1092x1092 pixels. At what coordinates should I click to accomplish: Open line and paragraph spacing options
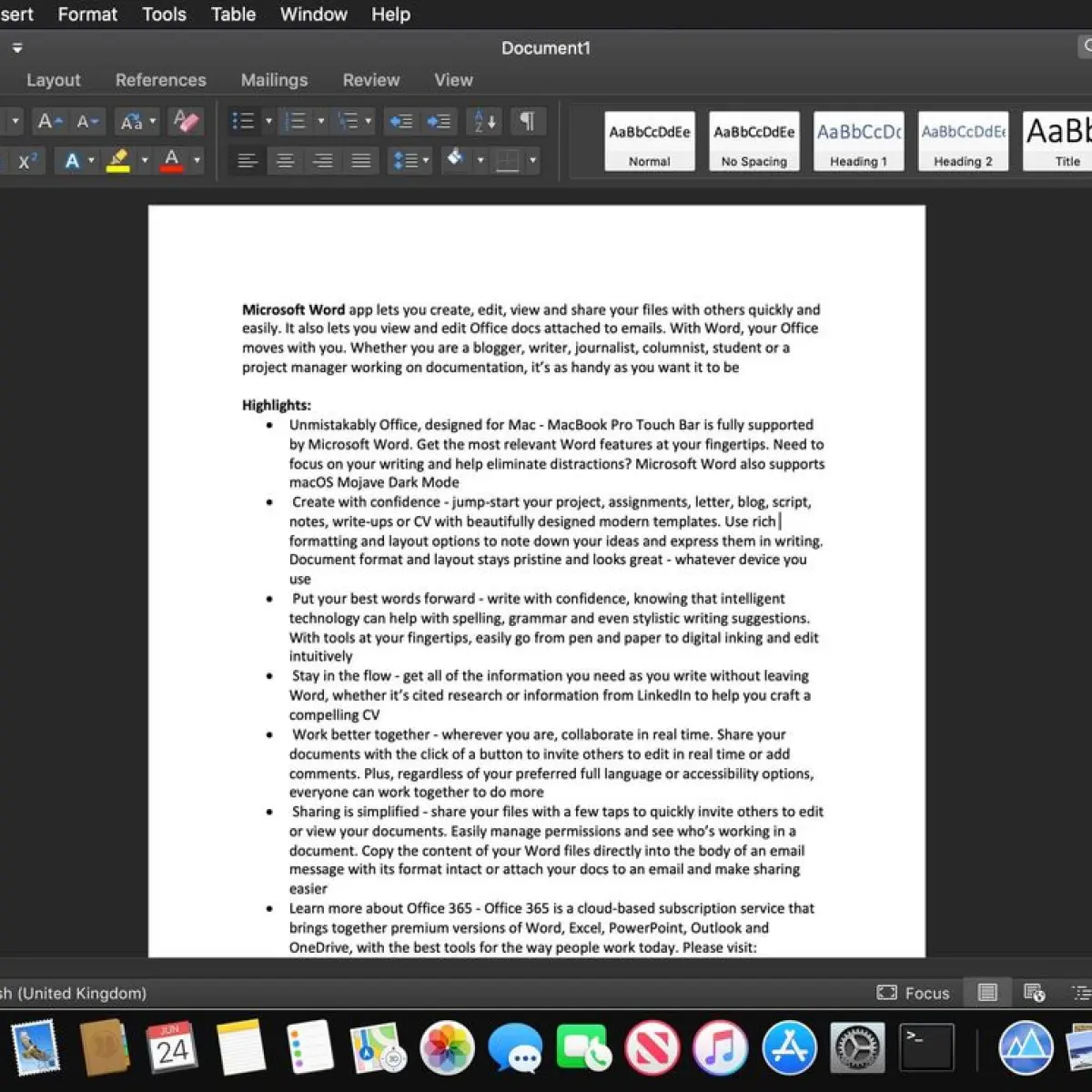pos(409,161)
